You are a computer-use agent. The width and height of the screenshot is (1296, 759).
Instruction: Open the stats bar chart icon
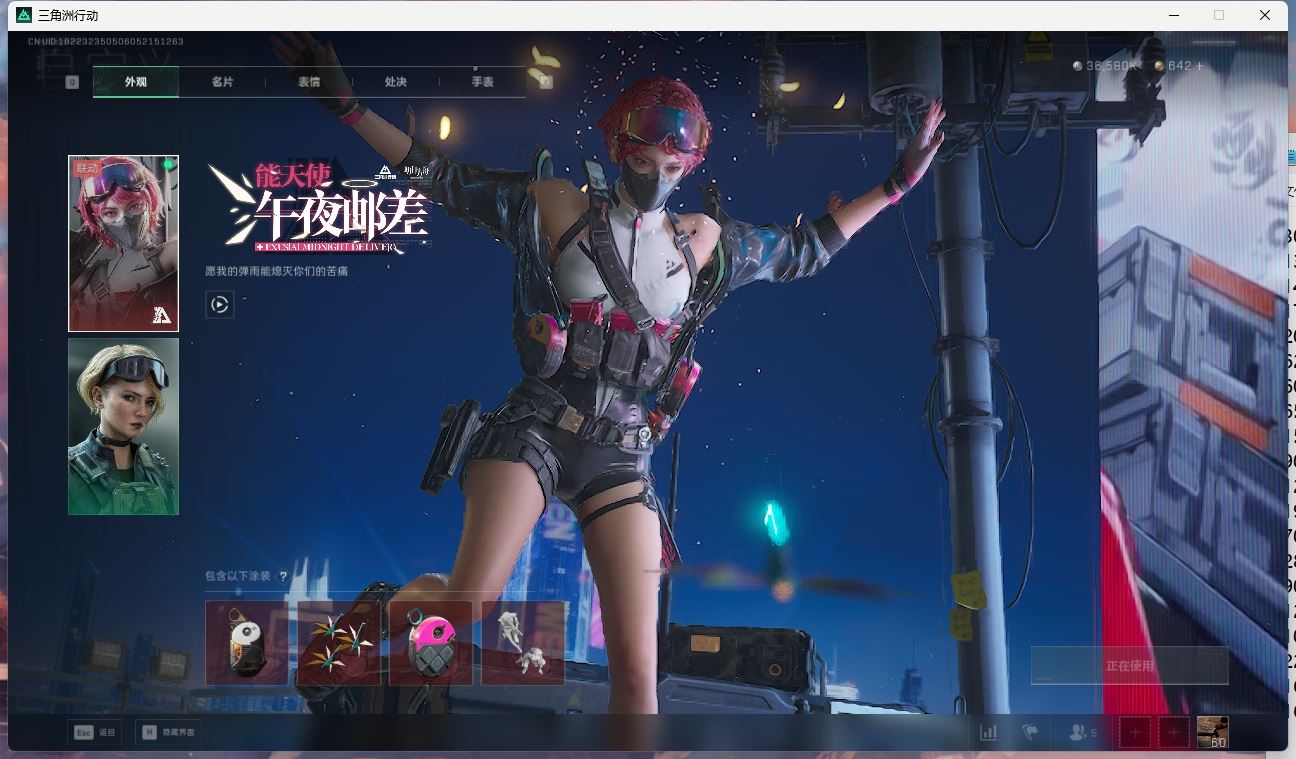[x=988, y=732]
